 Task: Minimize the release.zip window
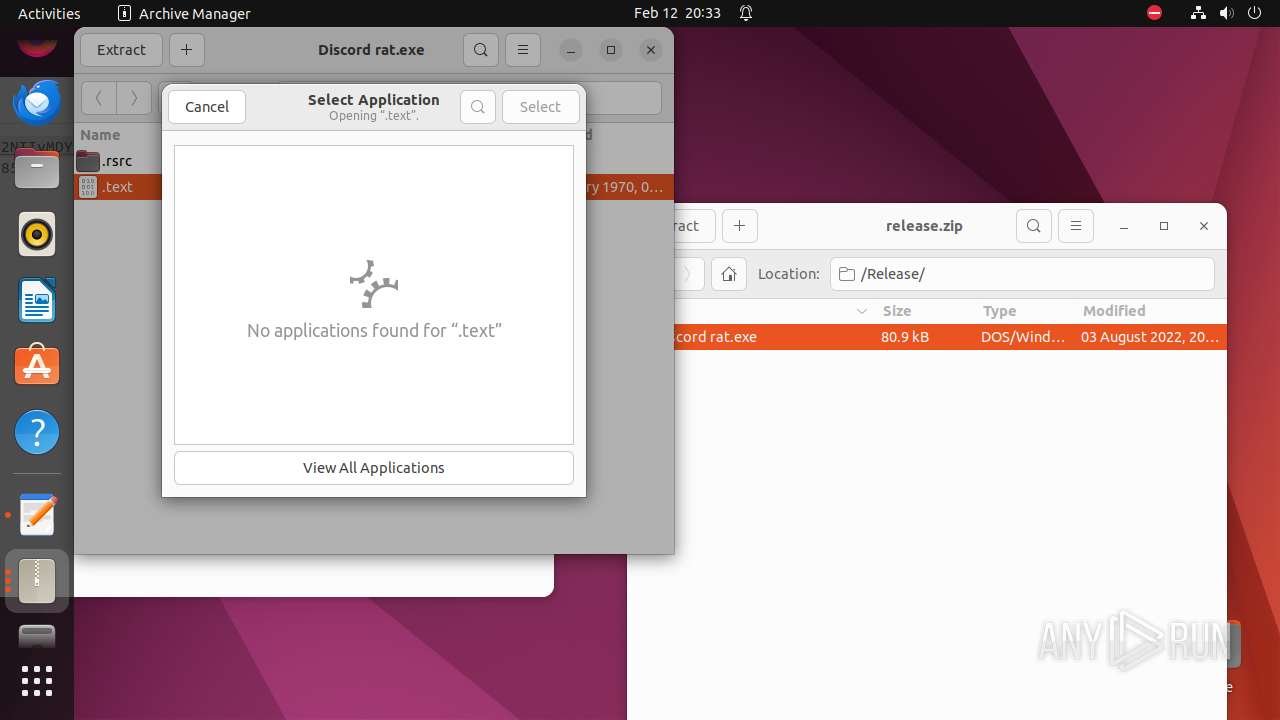[1124, 226]
